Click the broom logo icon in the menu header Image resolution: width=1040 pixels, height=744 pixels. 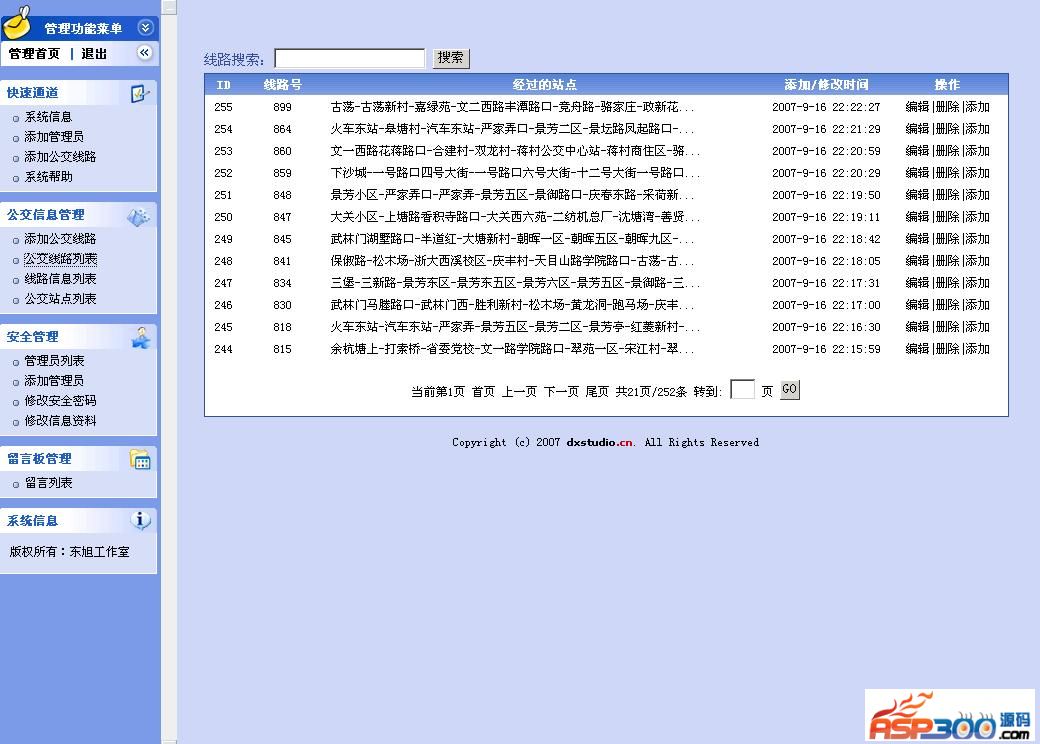(x=17, y=23)
